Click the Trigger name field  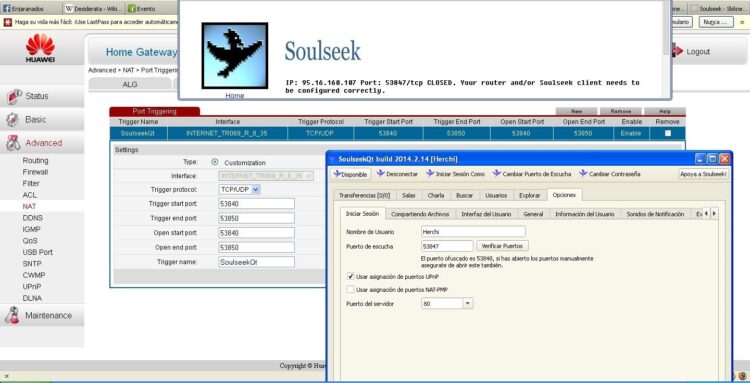[x=256, y=262]
